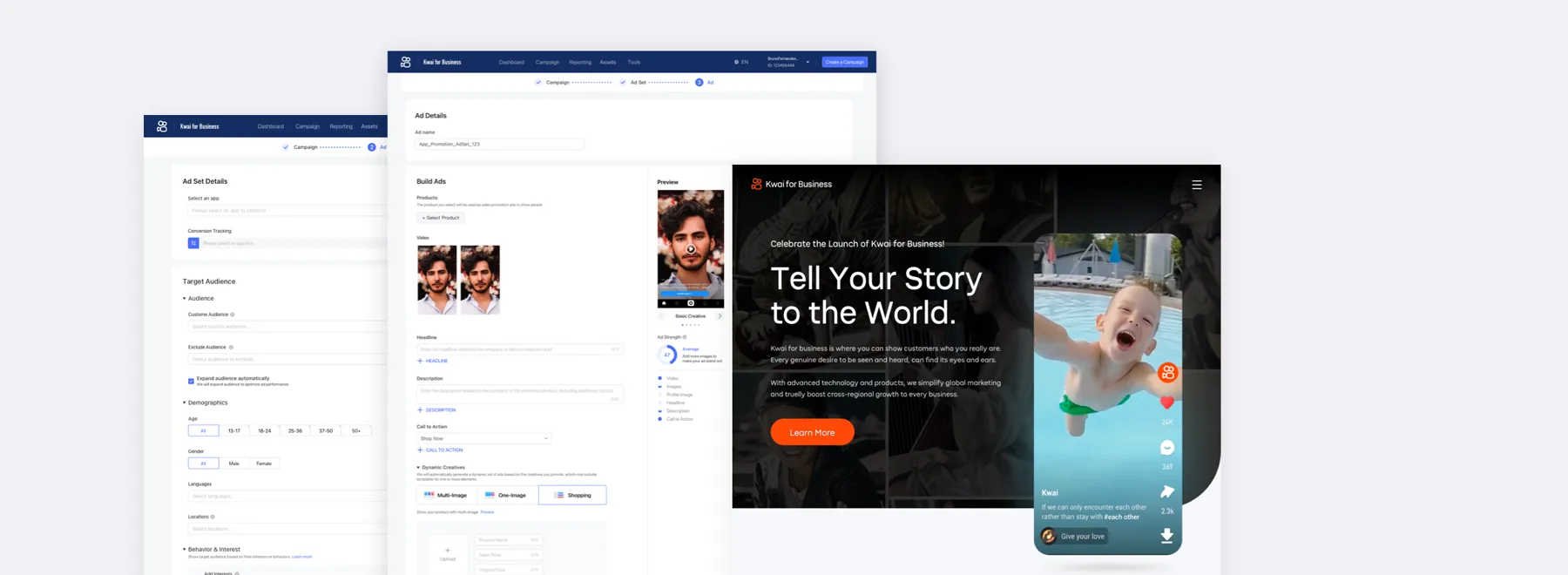Choose the Multi-Image creative option
The height and width of the screenshot is (575, 1568).
(447, 495)
